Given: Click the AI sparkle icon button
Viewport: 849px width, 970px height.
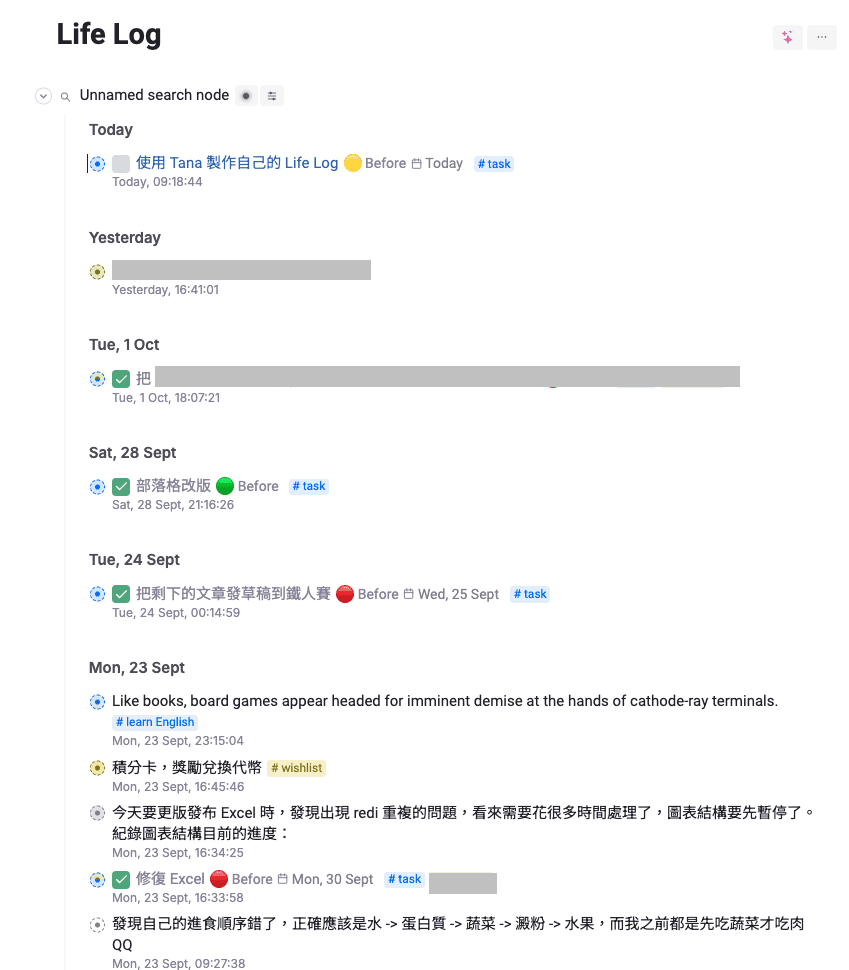Looking at the screenshot, I should 787,37.
